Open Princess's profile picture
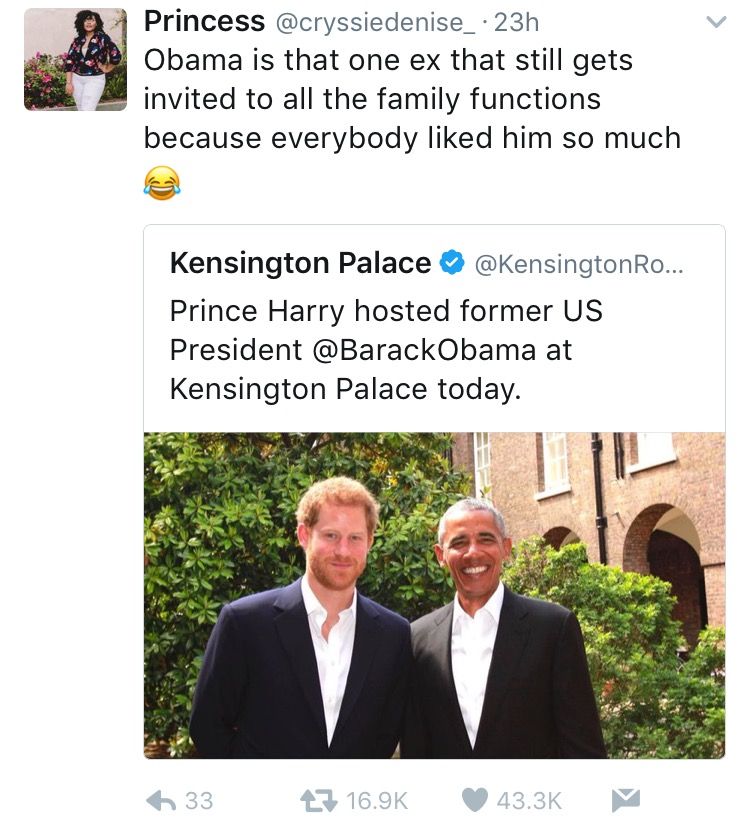 pyautogui.click(x=75, y=59)
